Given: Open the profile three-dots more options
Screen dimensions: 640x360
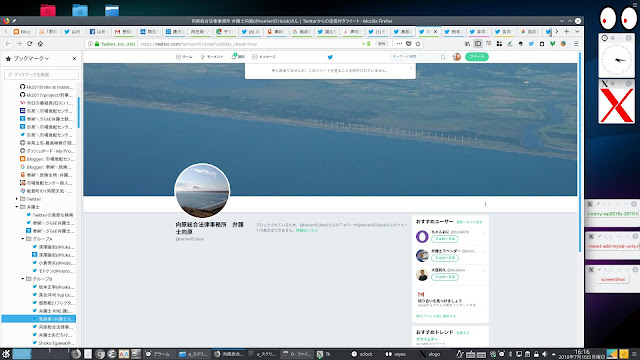Looking at the screenshot, I should tap(485, 204).
